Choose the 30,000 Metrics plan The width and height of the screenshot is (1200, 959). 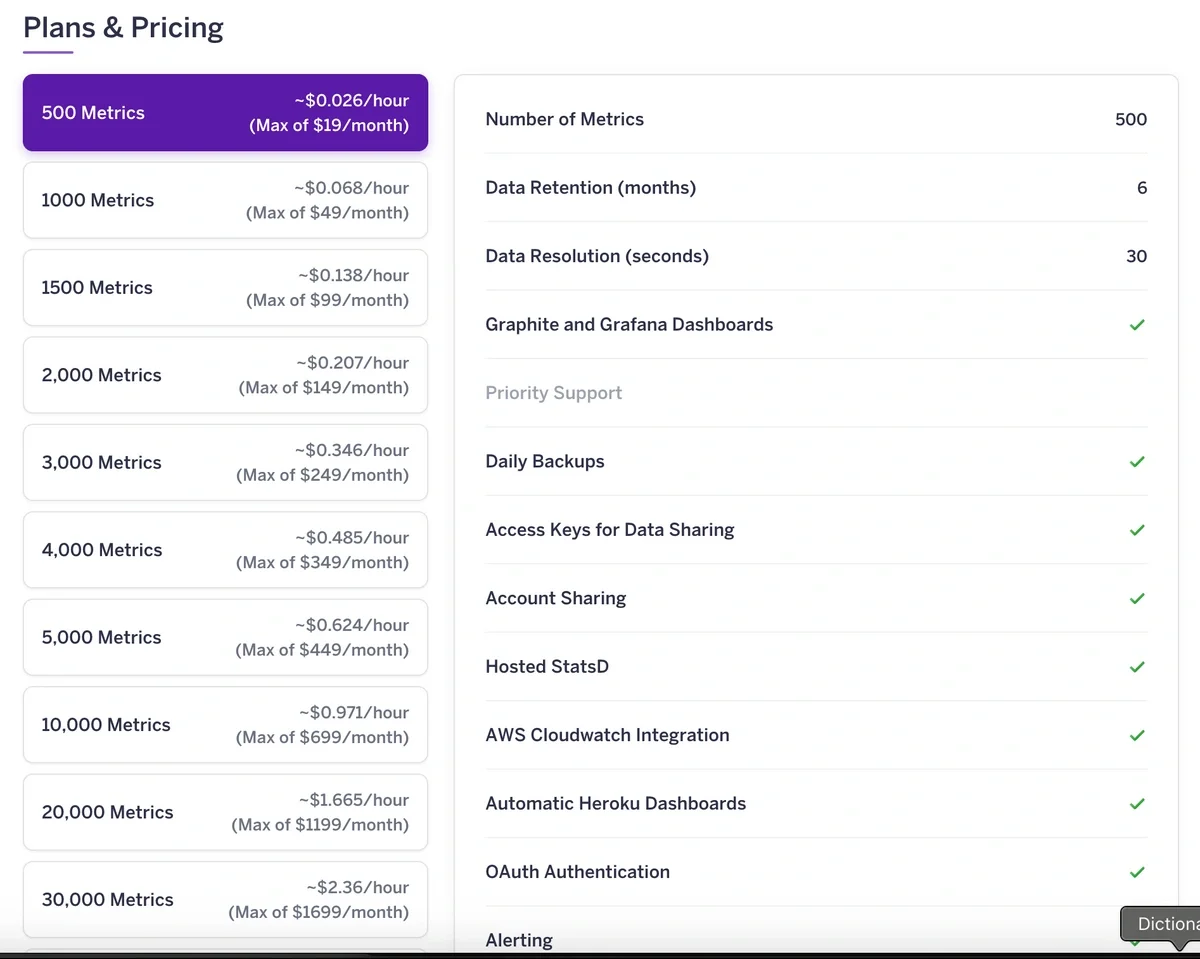coord(225,900)
